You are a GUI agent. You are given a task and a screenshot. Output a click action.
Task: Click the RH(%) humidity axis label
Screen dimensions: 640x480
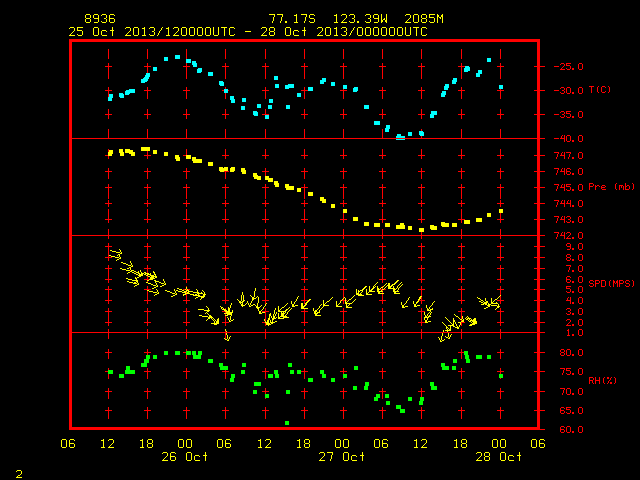(602, 380)
